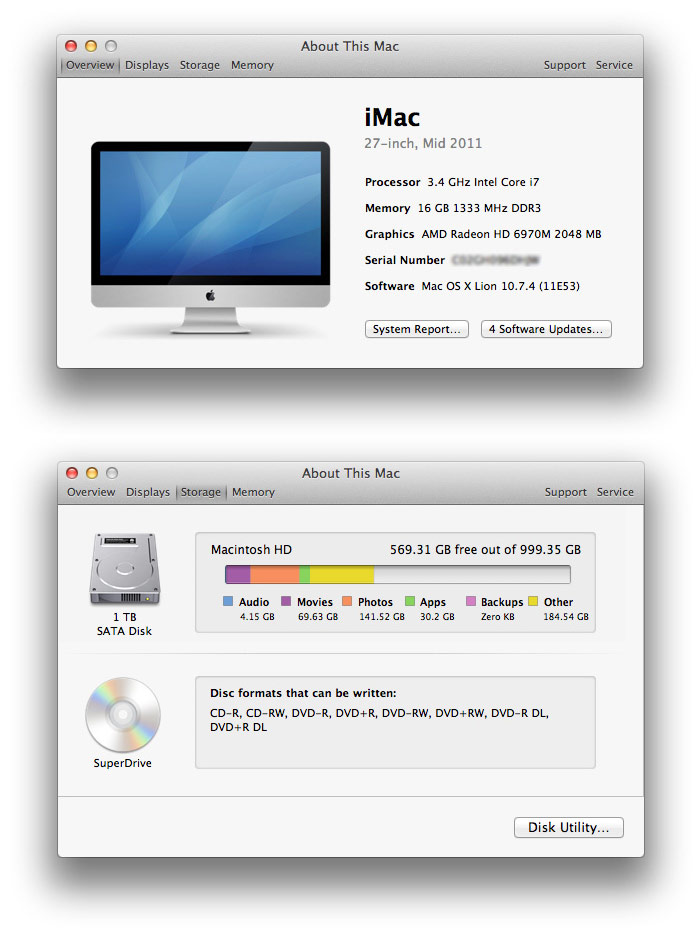Select the Storage tab in the lower window

[201, 492]
